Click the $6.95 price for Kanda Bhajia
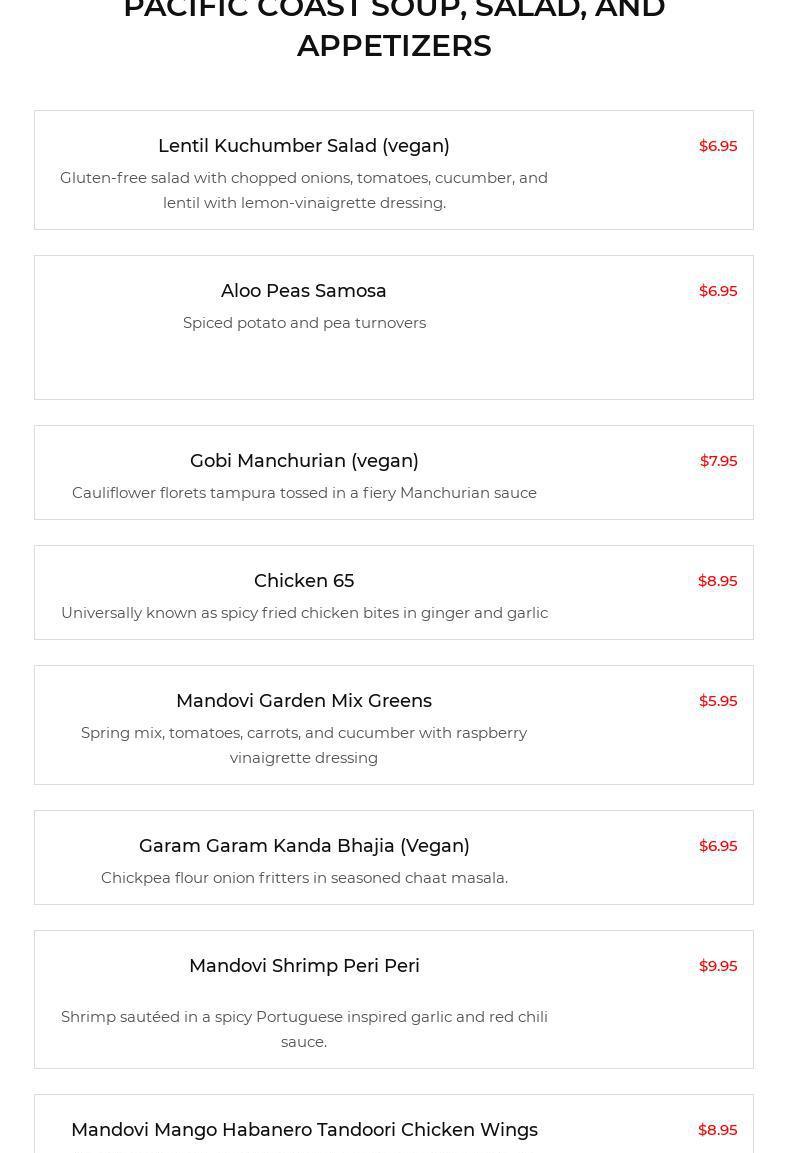Viewport: 788px width, 1153px height. pyautogui.click(x=718, y=846)
